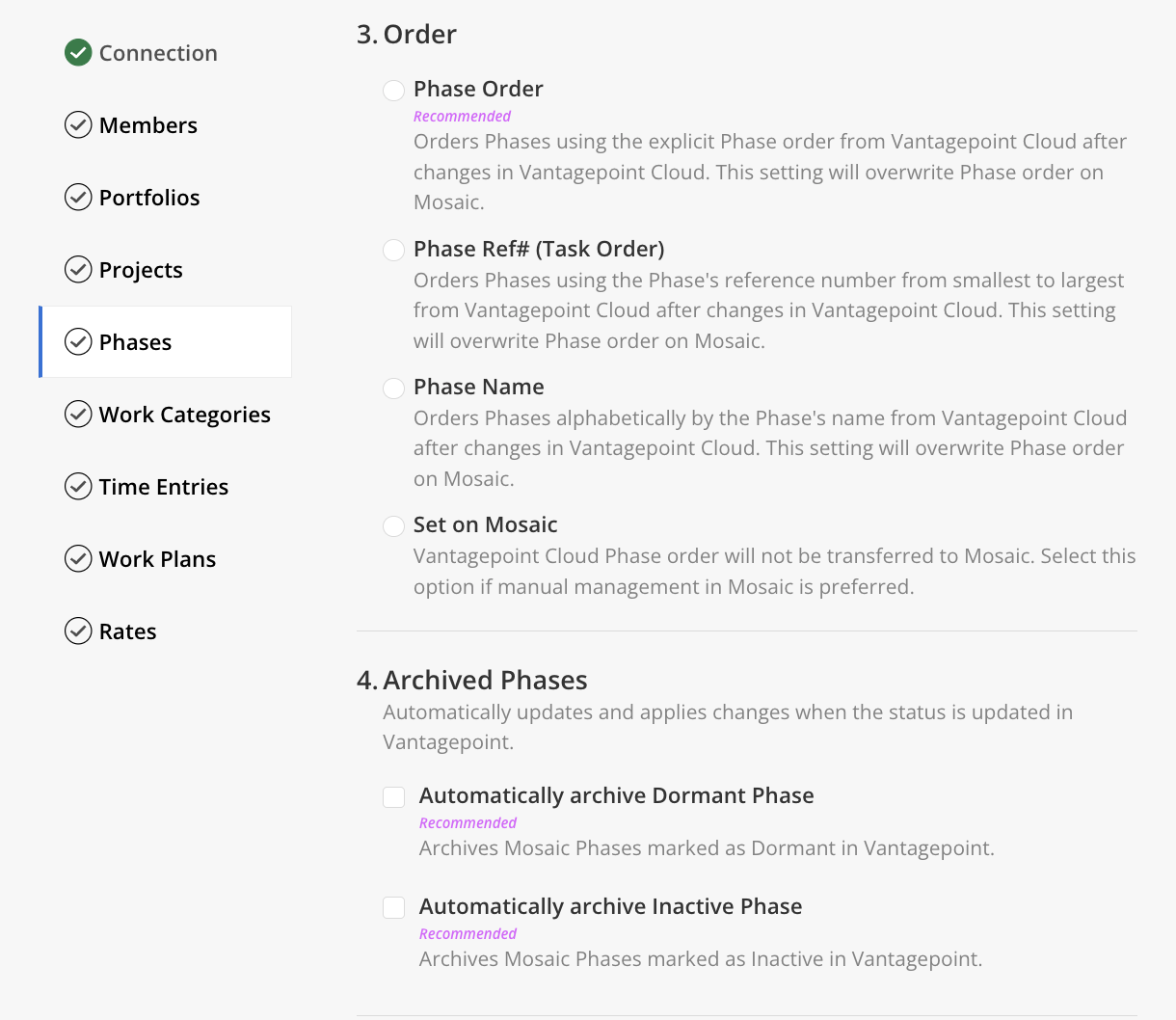Image resolution: width=1176 pixels, height=1020 pixels.
Task: Click the Work Categories checkmark icon
Action: tap(78, 415)
